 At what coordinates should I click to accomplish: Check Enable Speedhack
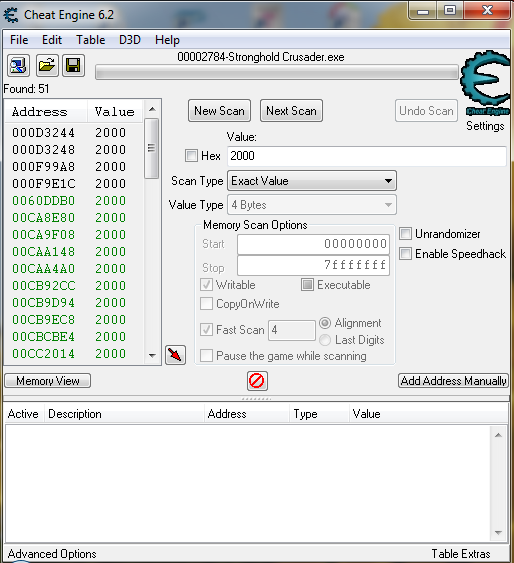point(406,253)
